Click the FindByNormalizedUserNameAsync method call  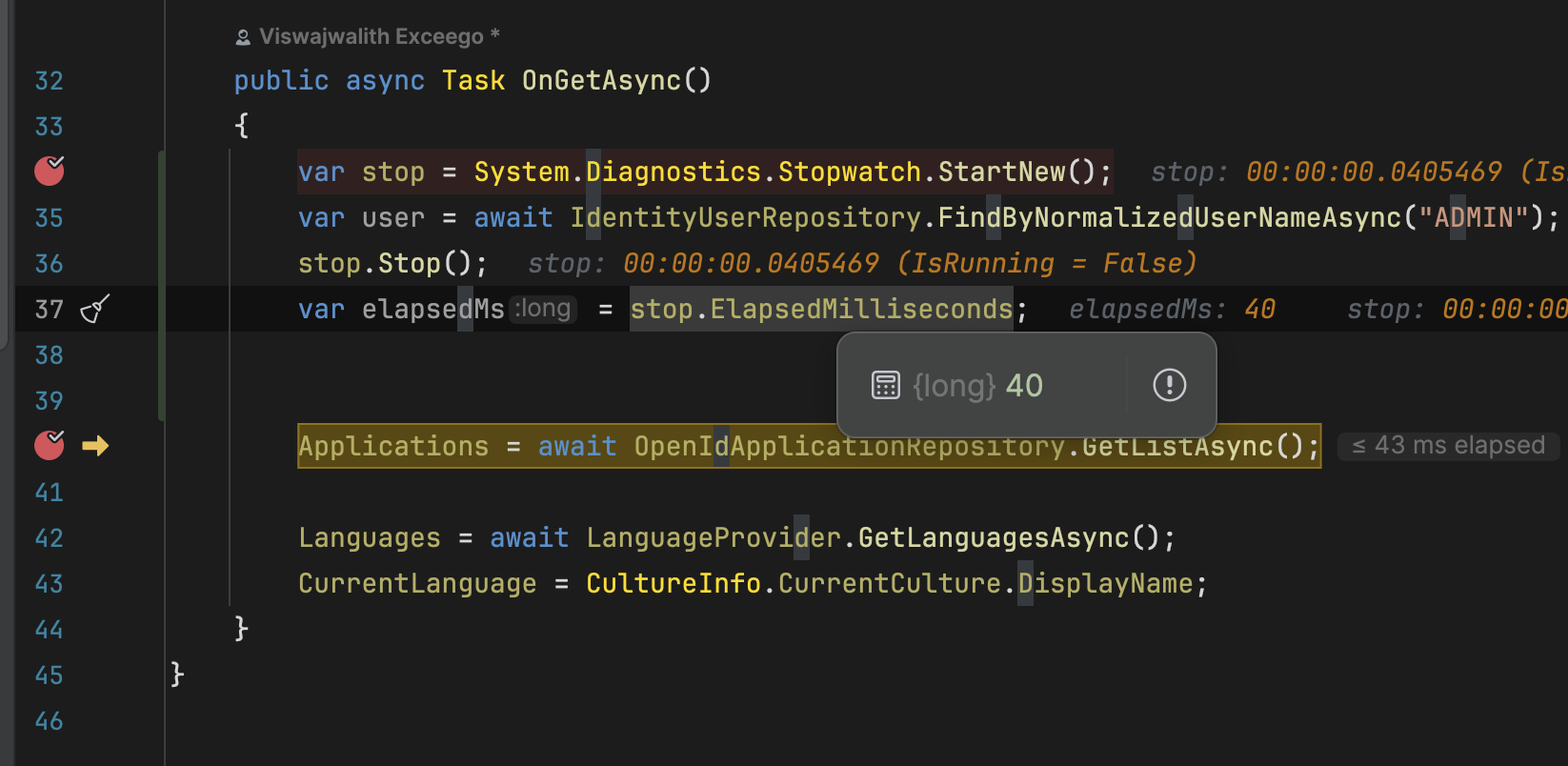pyautogui.click(x=1170, y=218)
